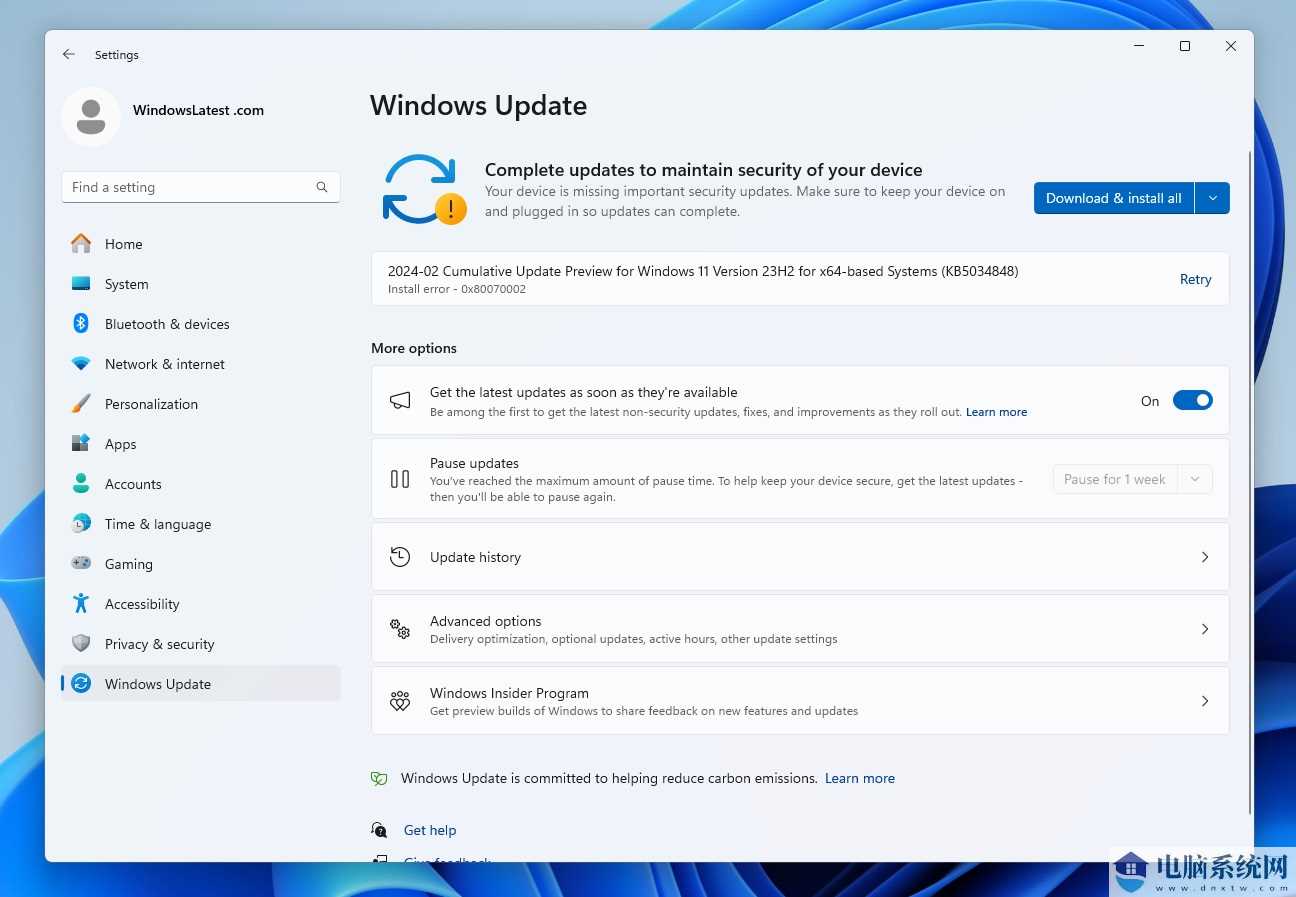Select Windows Update label in sidebar

pyautogui.click(x=158, y=684)
